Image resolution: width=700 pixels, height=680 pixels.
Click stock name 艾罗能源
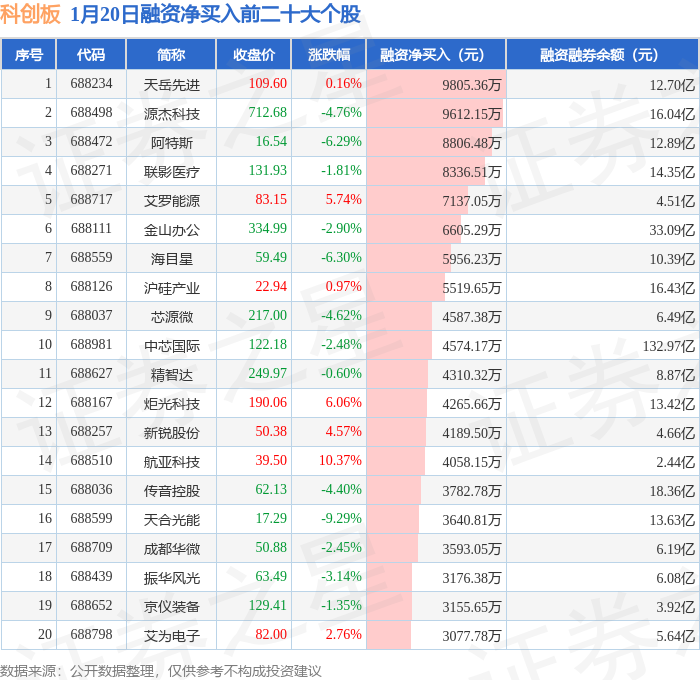click(x=171, y=200)
